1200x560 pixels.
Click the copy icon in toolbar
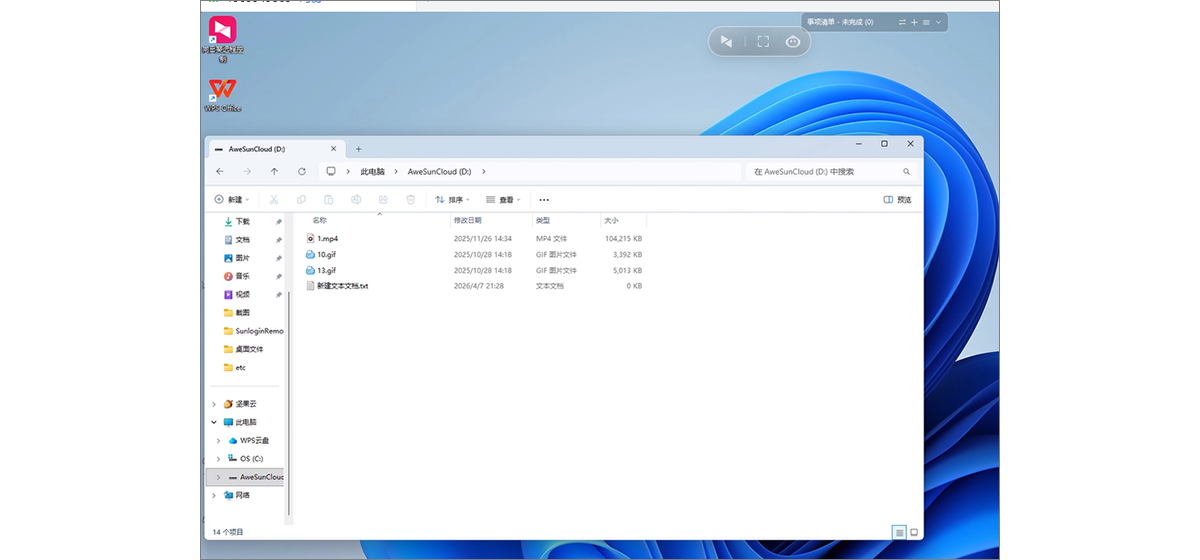point(301,200)
